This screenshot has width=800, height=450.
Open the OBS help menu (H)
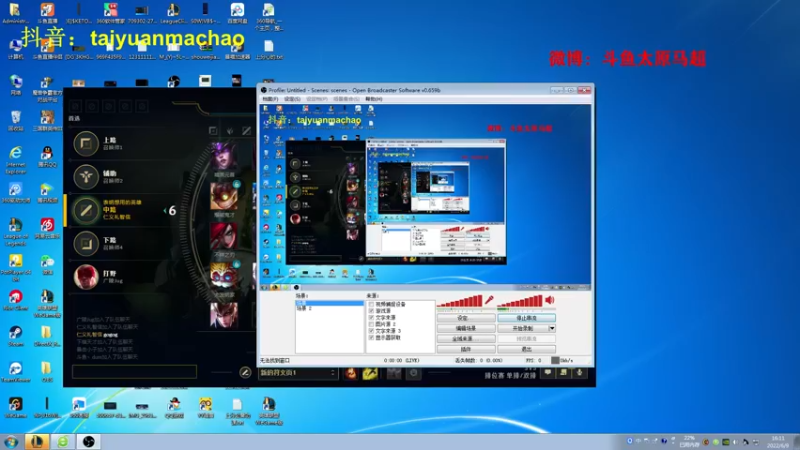tap(373, 99)
